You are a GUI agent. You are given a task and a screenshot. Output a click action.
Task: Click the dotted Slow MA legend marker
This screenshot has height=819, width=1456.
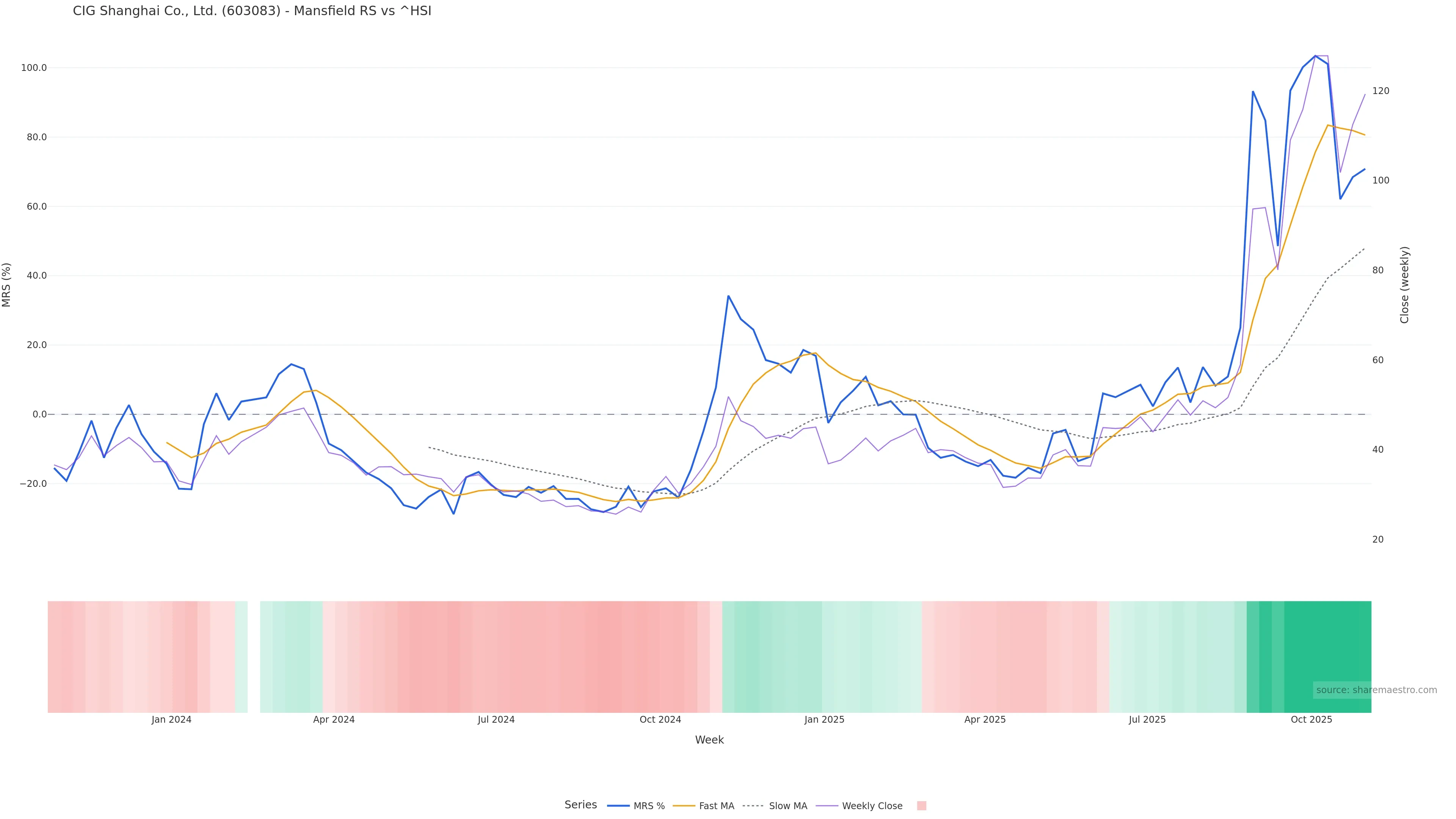click(x=753, y=805)
